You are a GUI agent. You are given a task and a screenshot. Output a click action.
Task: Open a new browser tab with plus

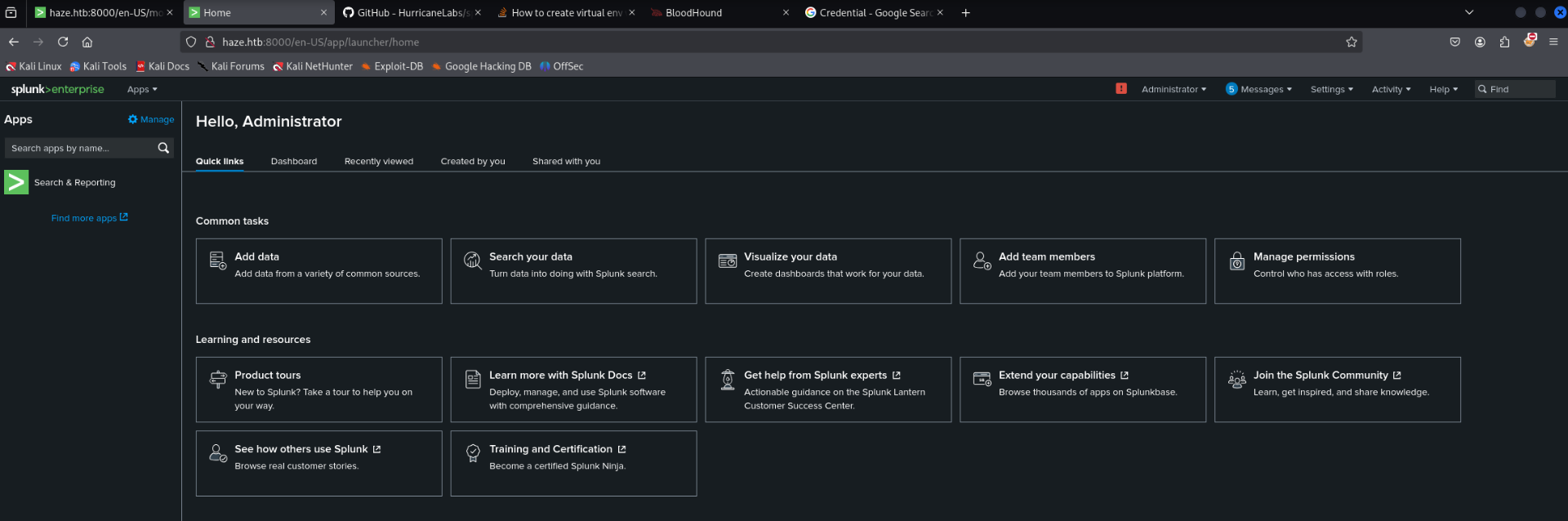pyautogui.click(x=965, y=12)
